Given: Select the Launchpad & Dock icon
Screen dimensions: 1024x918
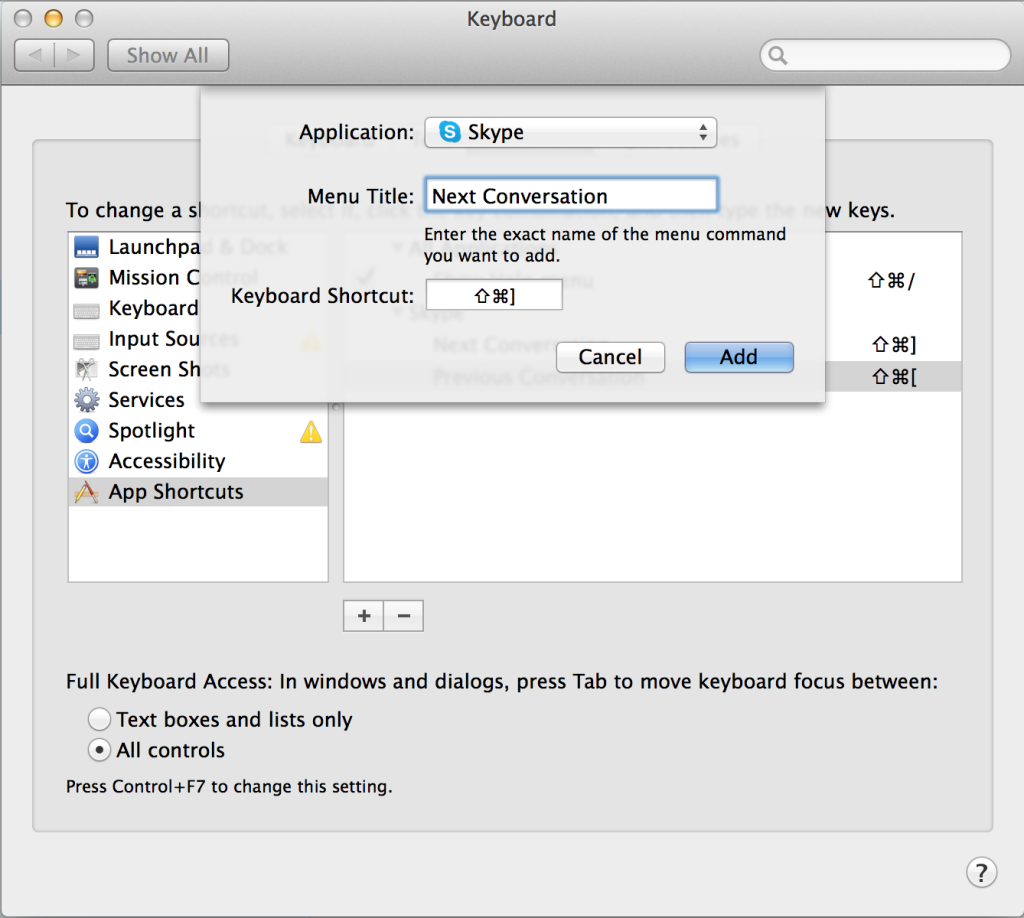Looking at the screenshot, I should point(85,247).
